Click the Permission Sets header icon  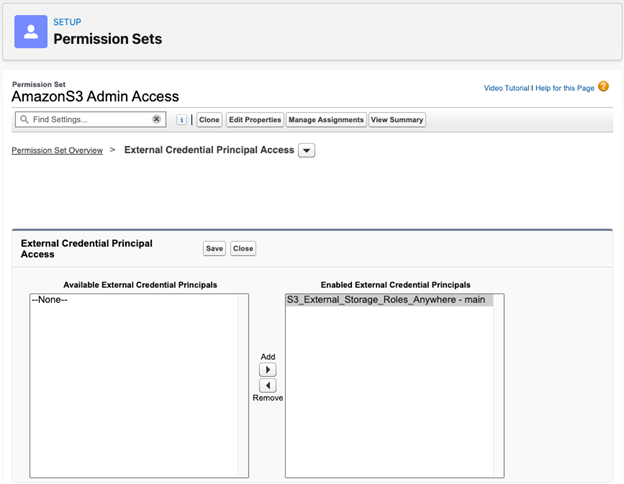coord(31,31)
